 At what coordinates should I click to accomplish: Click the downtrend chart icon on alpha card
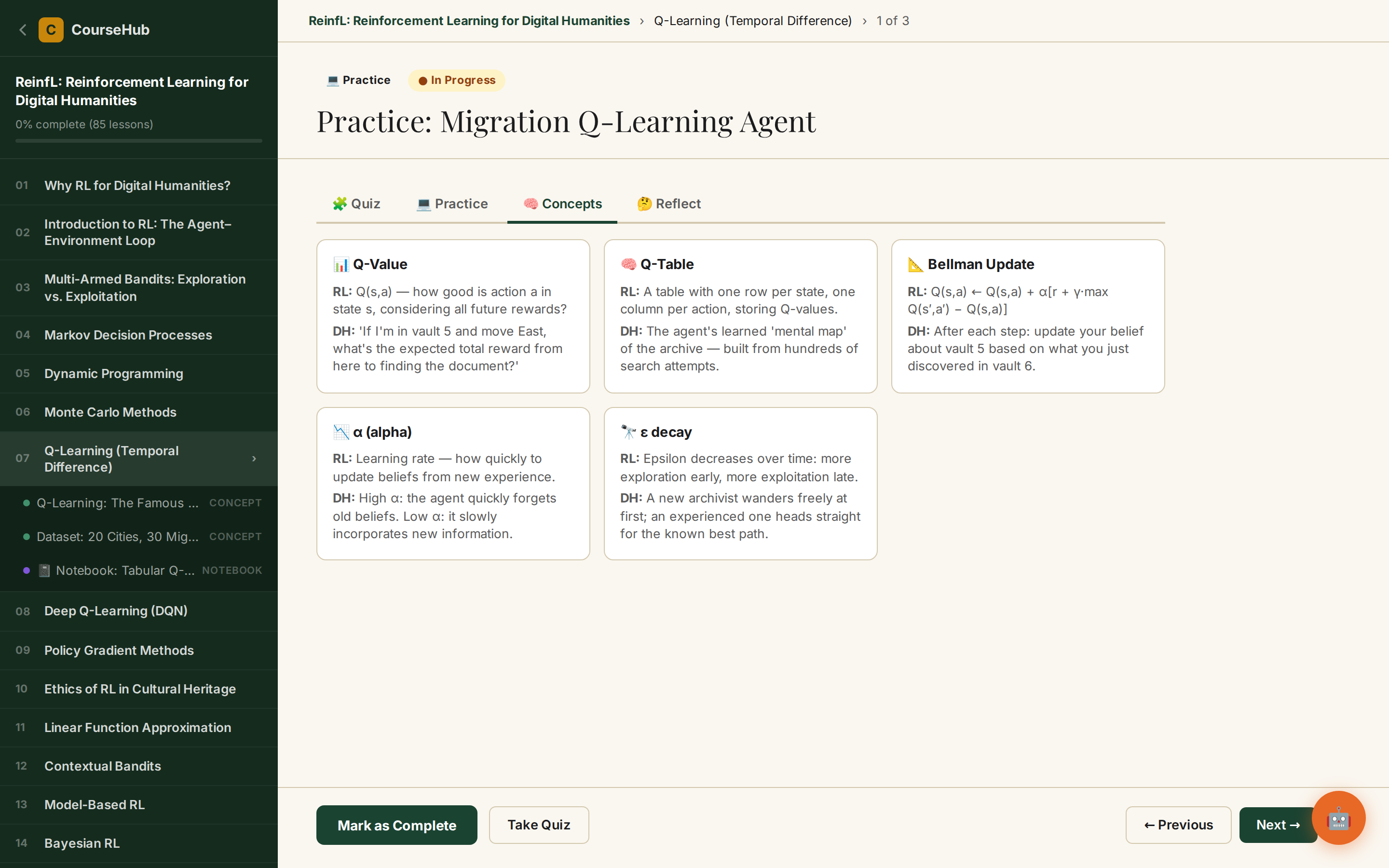(341, 432)
